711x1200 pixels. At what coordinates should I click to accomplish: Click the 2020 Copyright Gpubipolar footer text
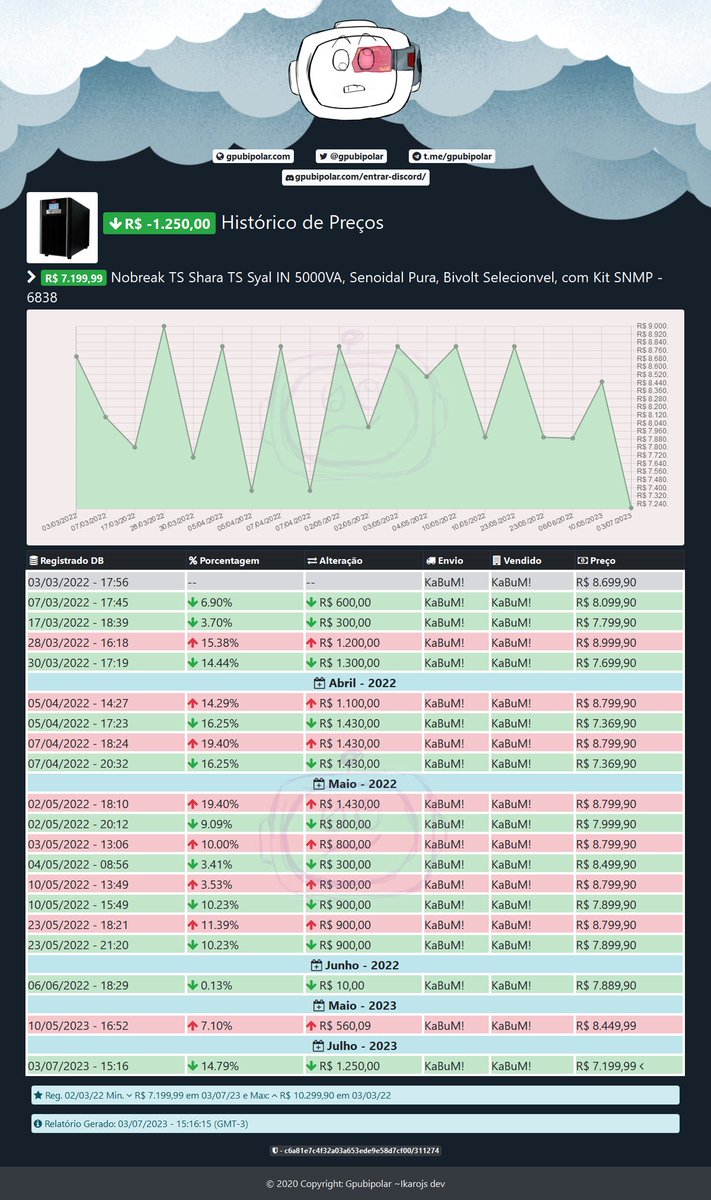point(355,1183)
